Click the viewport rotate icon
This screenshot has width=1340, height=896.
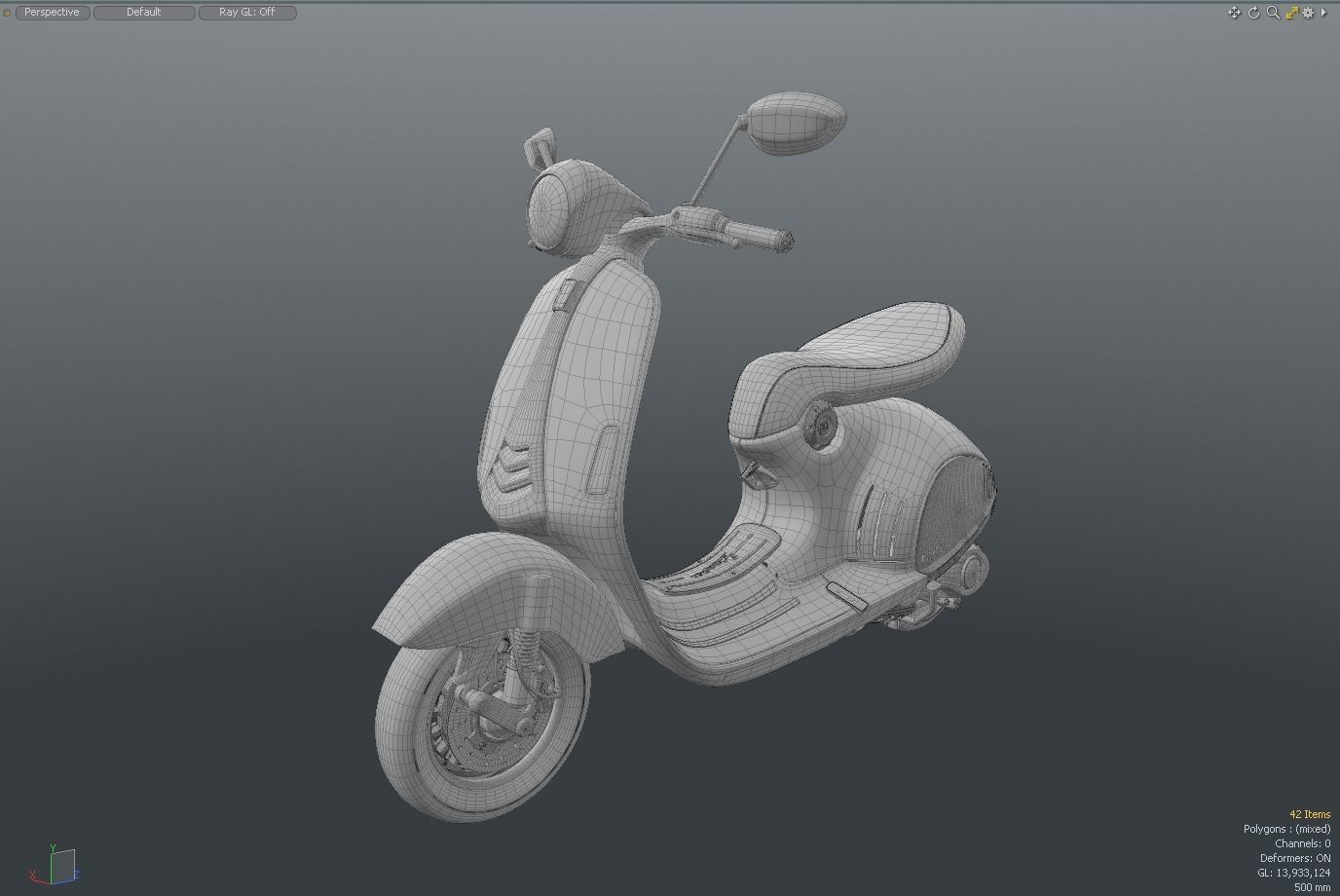pyautogui.click(x=1254, y=13)
